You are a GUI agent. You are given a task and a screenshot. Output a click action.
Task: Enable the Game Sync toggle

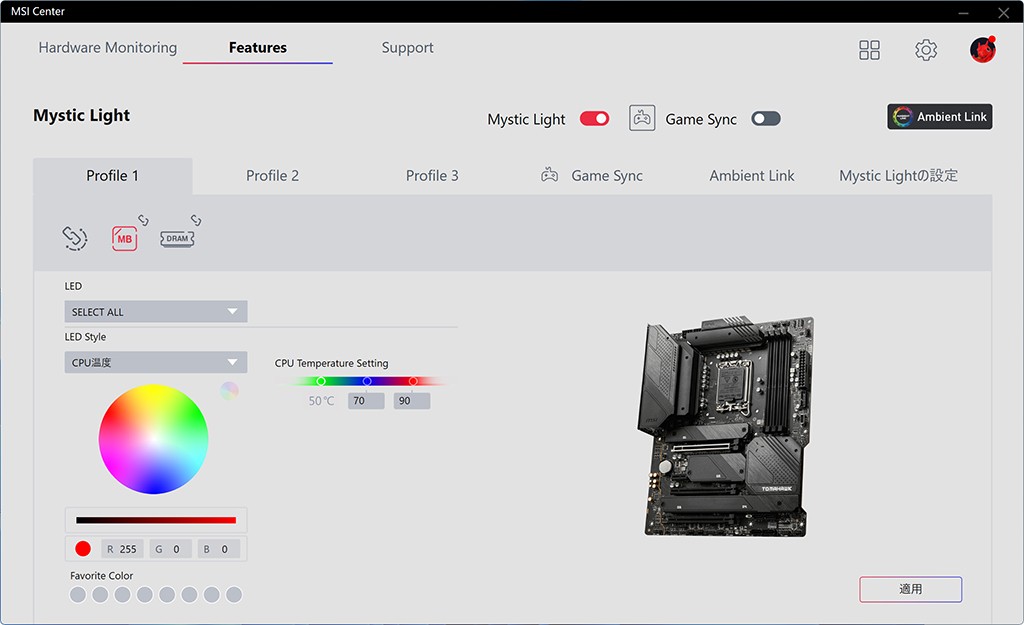pyautogui.click(x=766, y=119)
